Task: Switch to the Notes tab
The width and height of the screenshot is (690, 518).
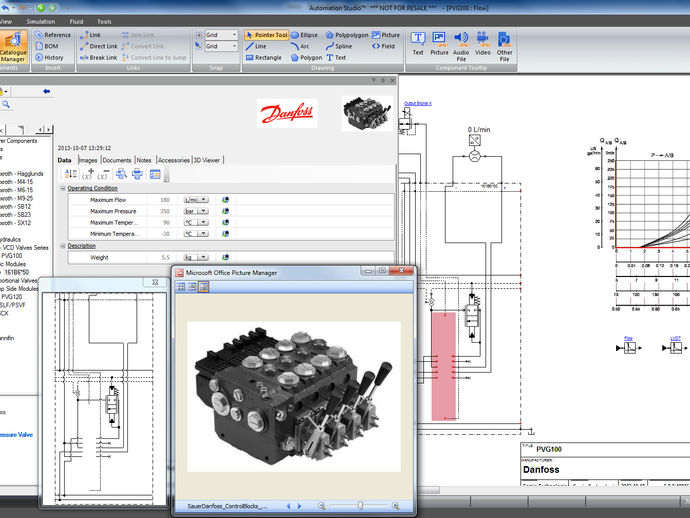Action: click(144, 160)
